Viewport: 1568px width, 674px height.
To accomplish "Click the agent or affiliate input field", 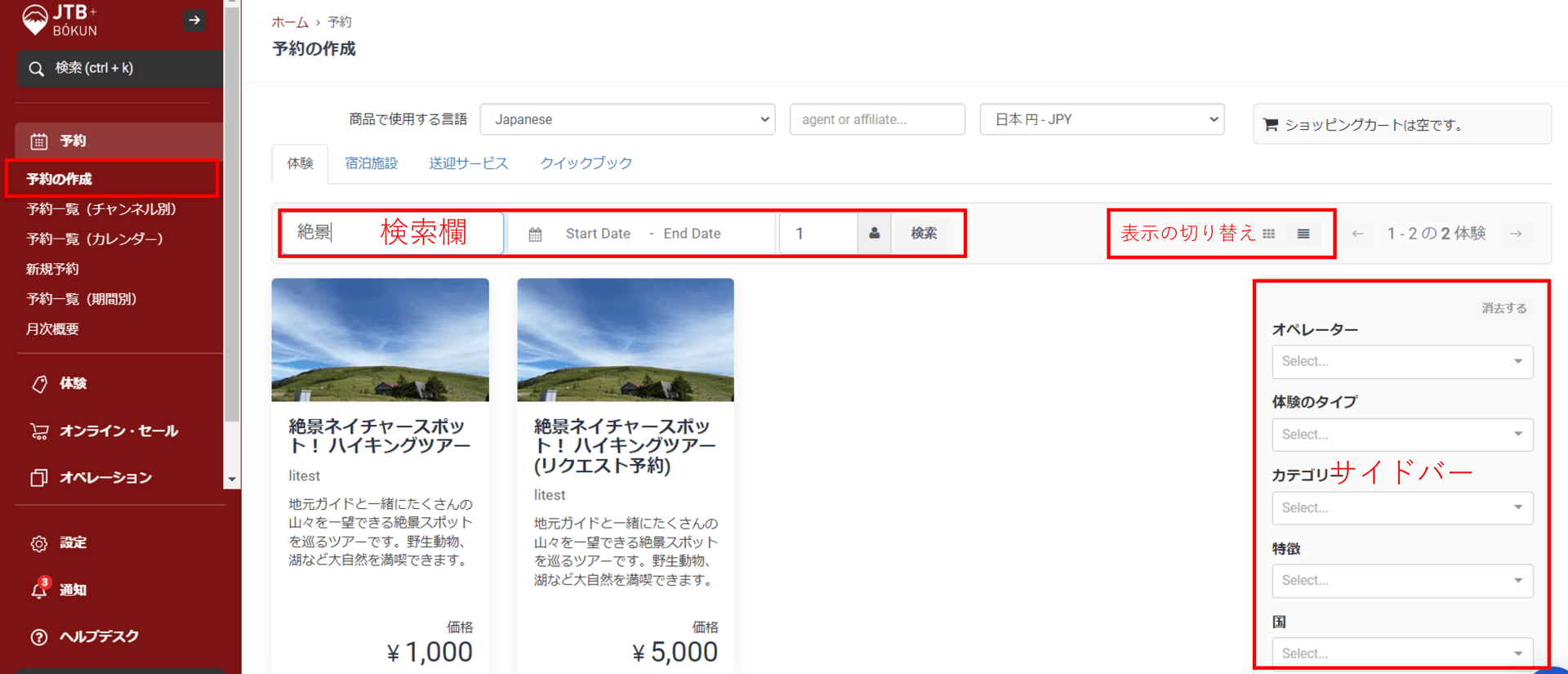I will 877,119.
